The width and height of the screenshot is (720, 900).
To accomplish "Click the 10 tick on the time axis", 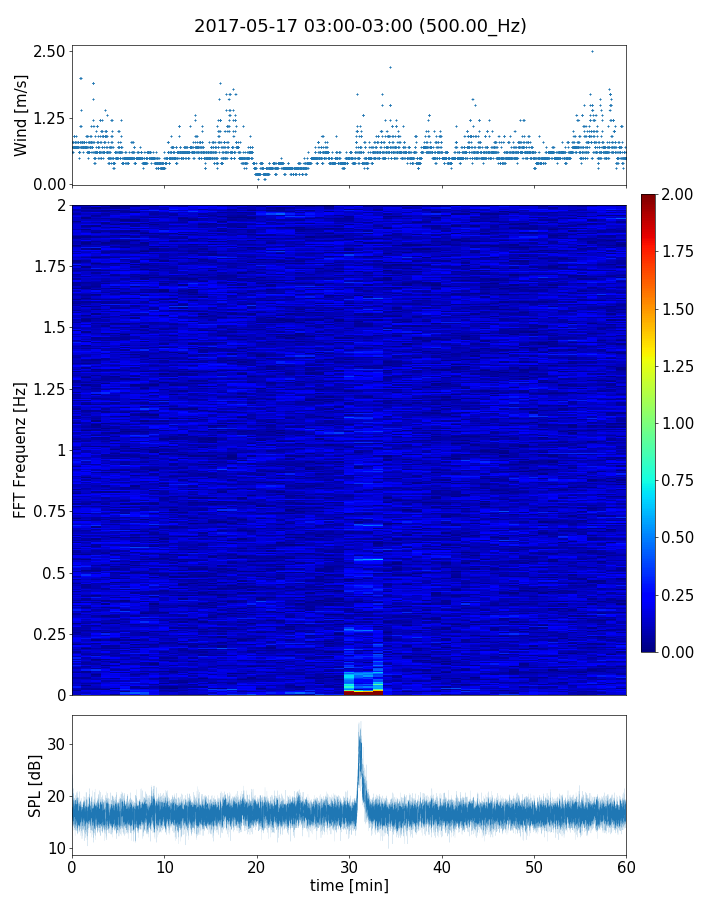I will [x=164, y=864].
